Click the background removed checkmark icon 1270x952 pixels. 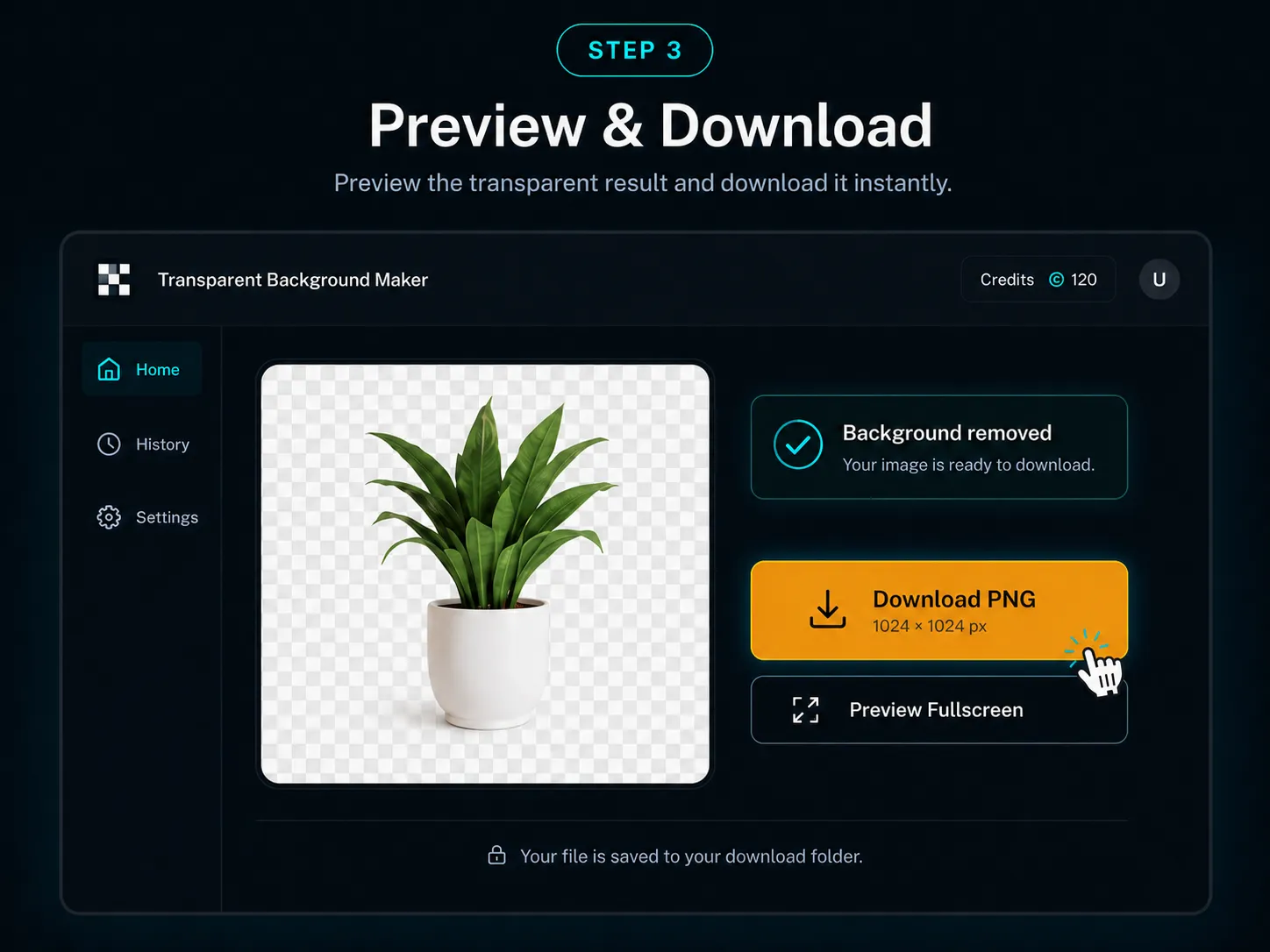pos(798,445)
